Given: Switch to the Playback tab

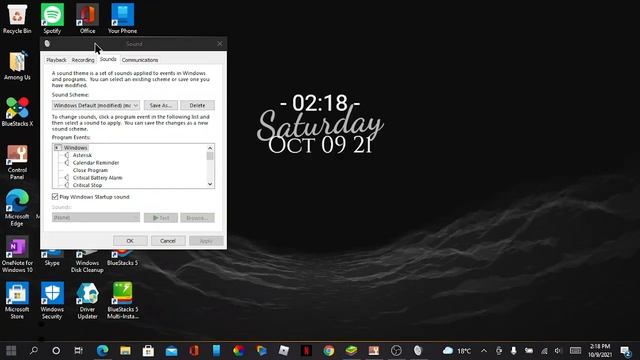Looking at the screenshot, I should pos(56,60).
